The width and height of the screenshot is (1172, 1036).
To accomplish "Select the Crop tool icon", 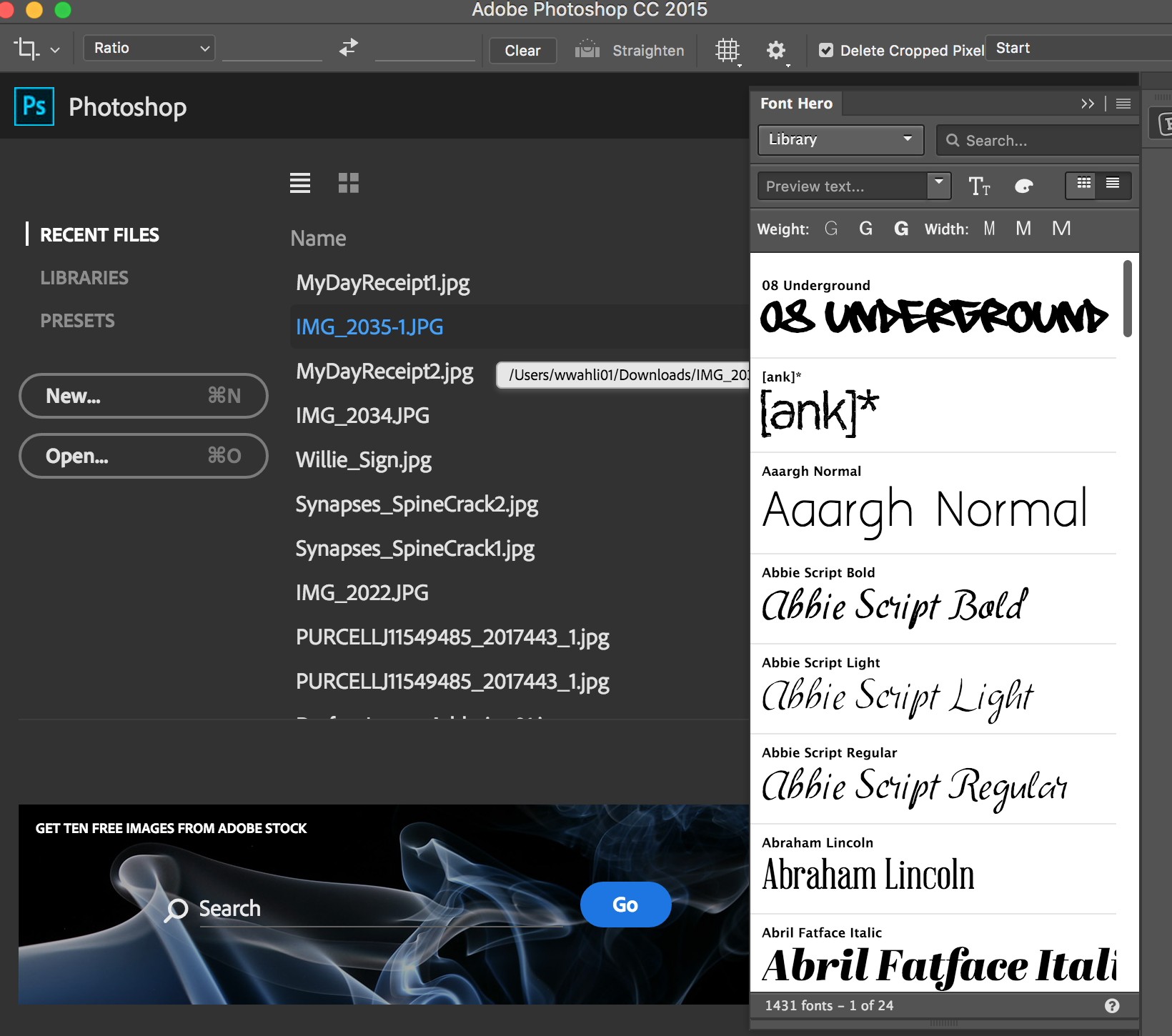I will [x=26, y=48].
